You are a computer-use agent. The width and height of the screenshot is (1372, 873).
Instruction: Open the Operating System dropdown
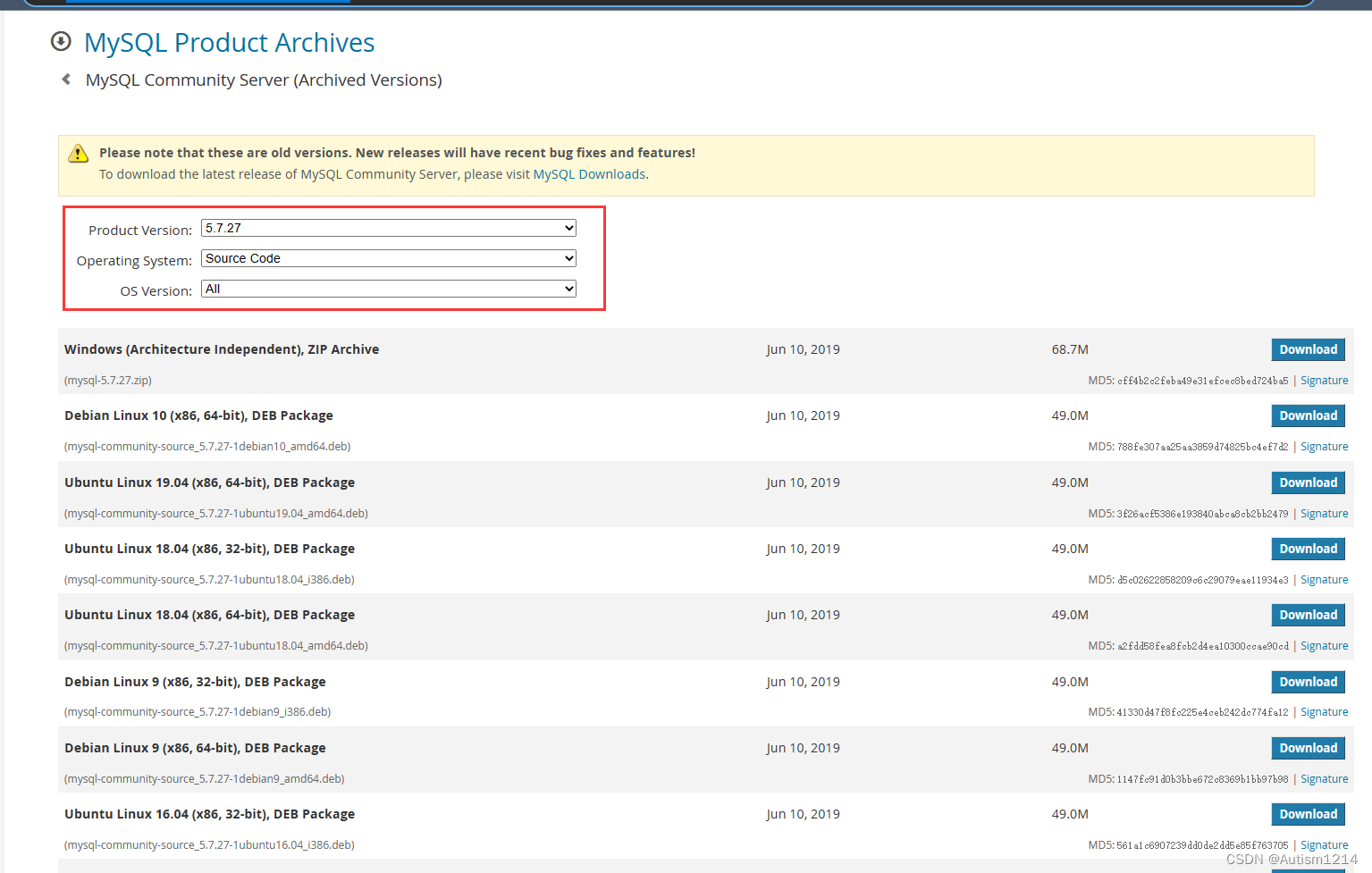(x=389, y=258)
